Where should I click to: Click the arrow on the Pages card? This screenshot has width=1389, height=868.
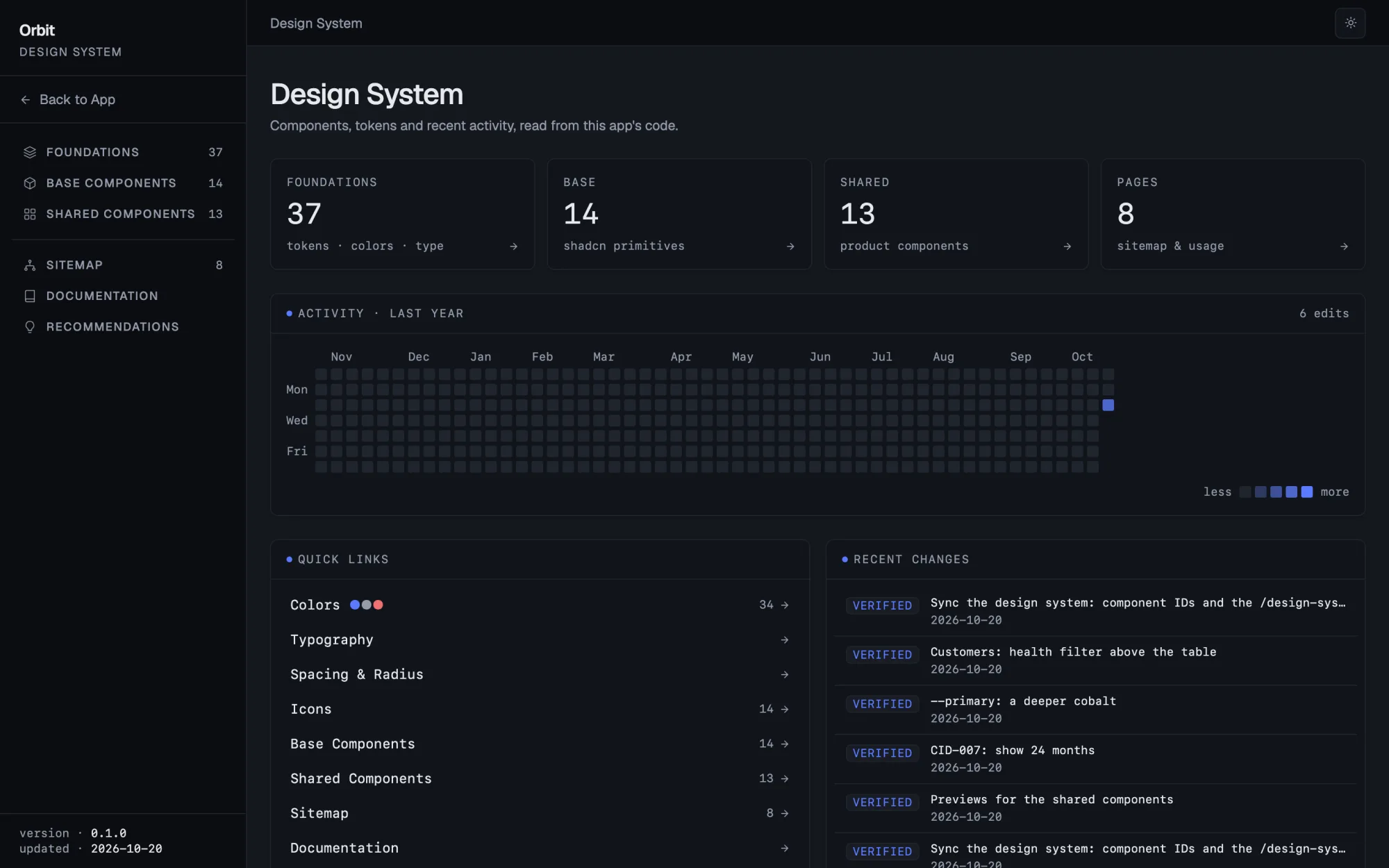[1344, 247]
